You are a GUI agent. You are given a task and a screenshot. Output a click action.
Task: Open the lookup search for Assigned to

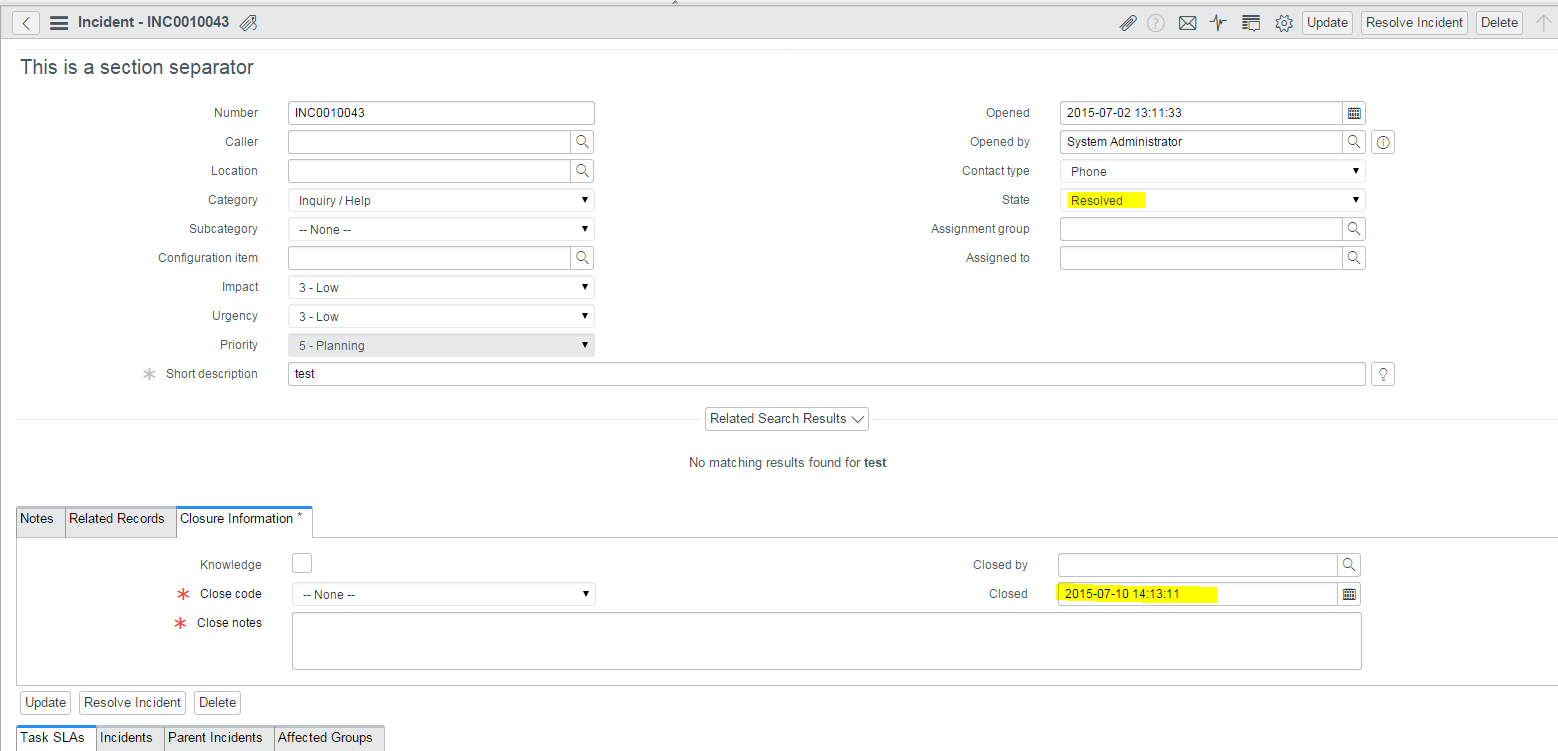pos(1354,258)
